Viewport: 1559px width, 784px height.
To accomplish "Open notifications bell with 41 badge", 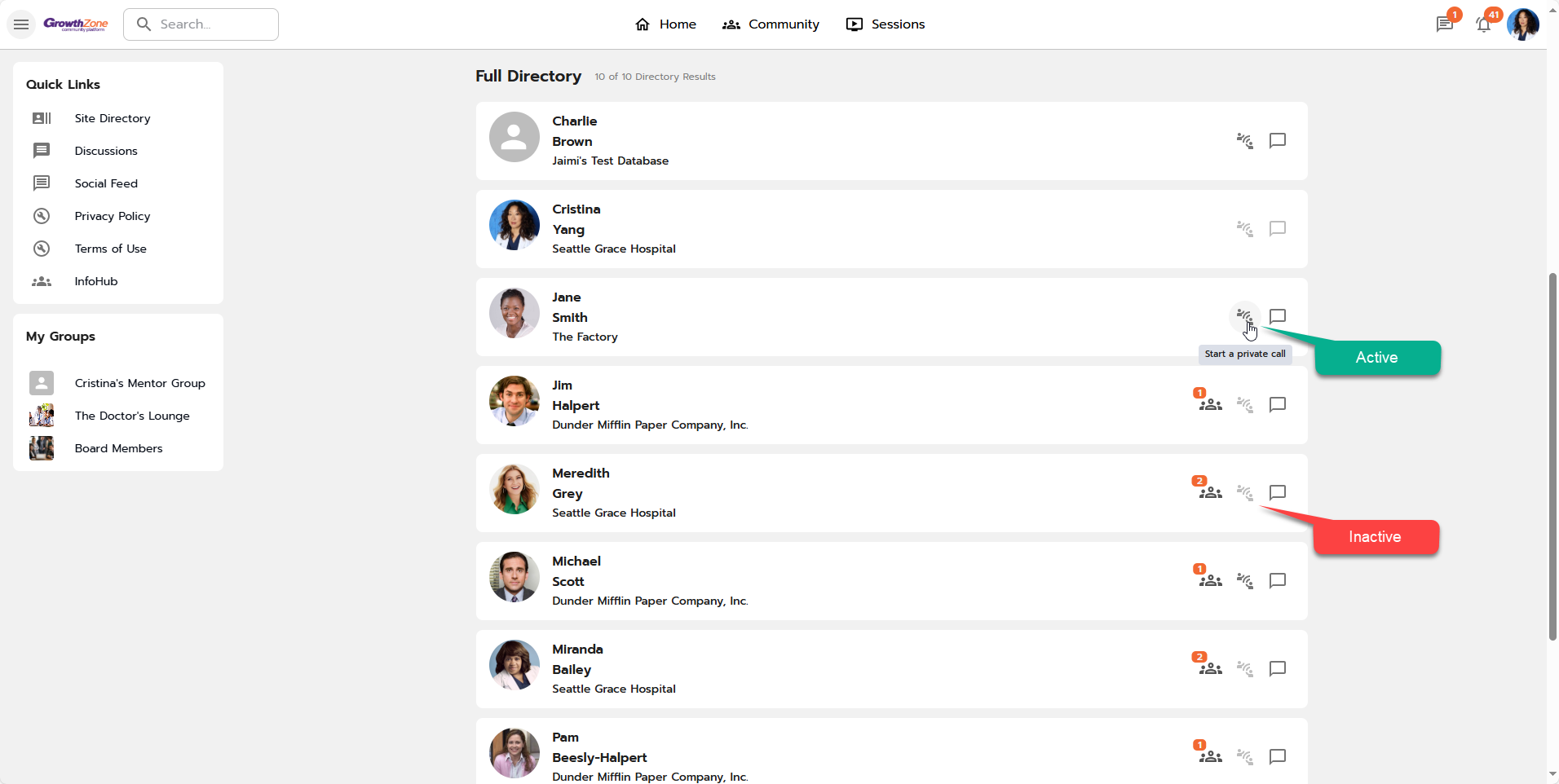I will pyautogui.click(x=1483, y=24).
